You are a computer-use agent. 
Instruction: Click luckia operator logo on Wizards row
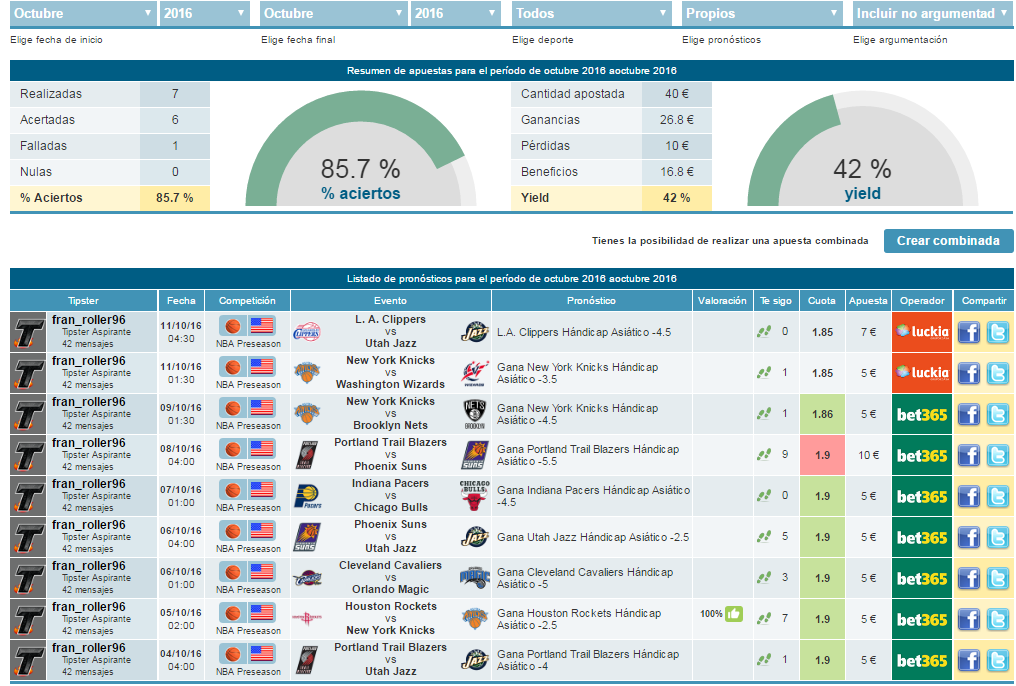[922, 373]
